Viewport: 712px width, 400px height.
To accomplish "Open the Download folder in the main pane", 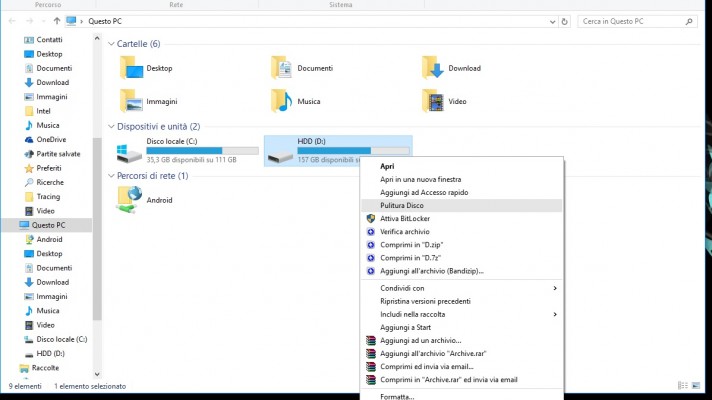I will point(433,68).
